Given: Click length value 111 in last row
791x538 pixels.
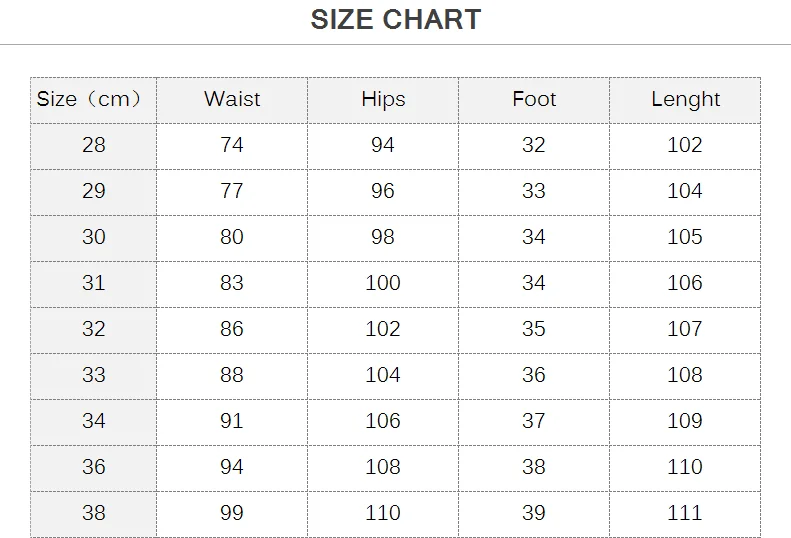Looking at the screenshot, I should (x=685, y=513).
